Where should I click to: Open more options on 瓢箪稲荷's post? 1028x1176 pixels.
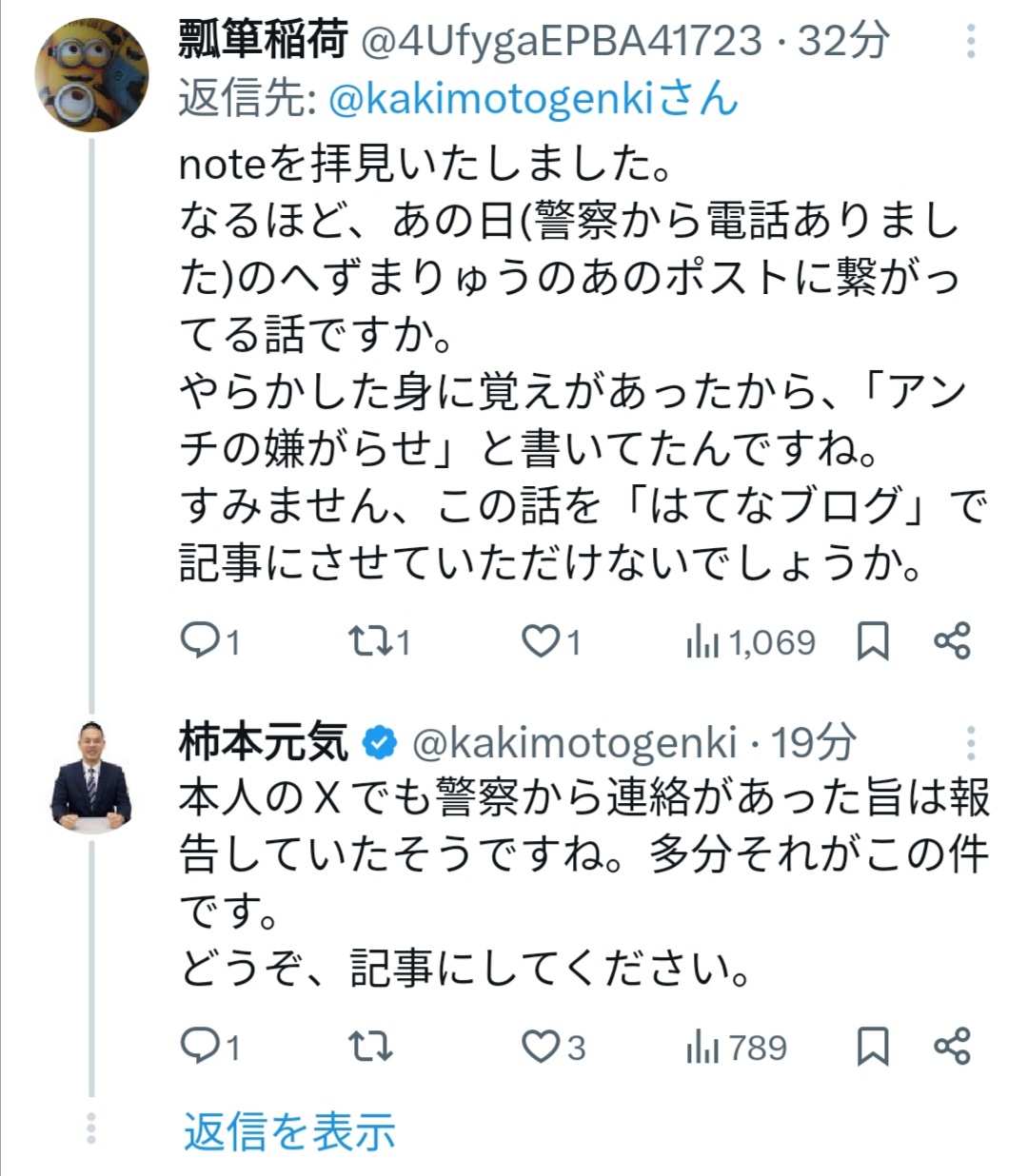coord(971,42)
